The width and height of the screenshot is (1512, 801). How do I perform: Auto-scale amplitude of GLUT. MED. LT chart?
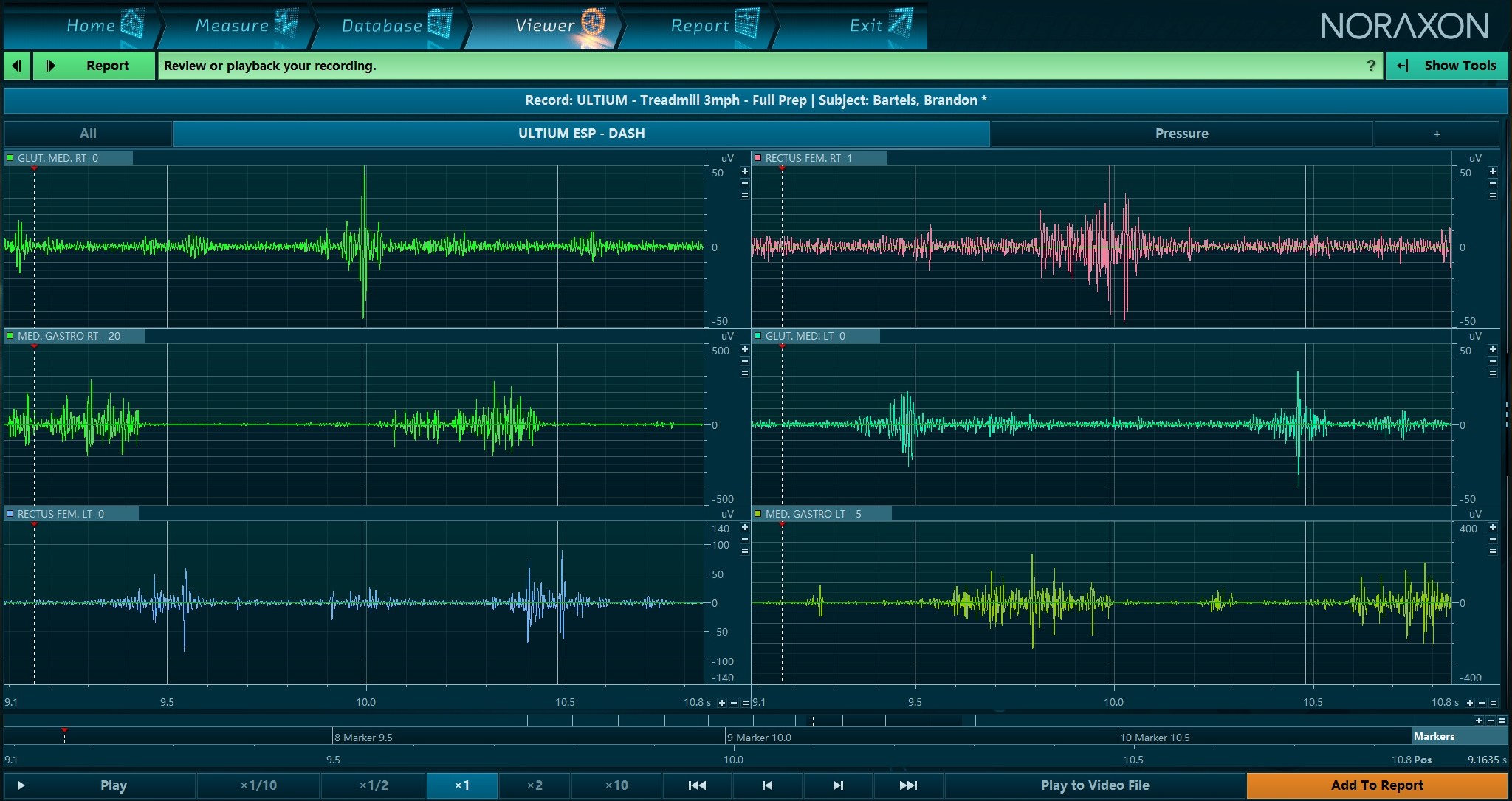tap(1493, 373)
